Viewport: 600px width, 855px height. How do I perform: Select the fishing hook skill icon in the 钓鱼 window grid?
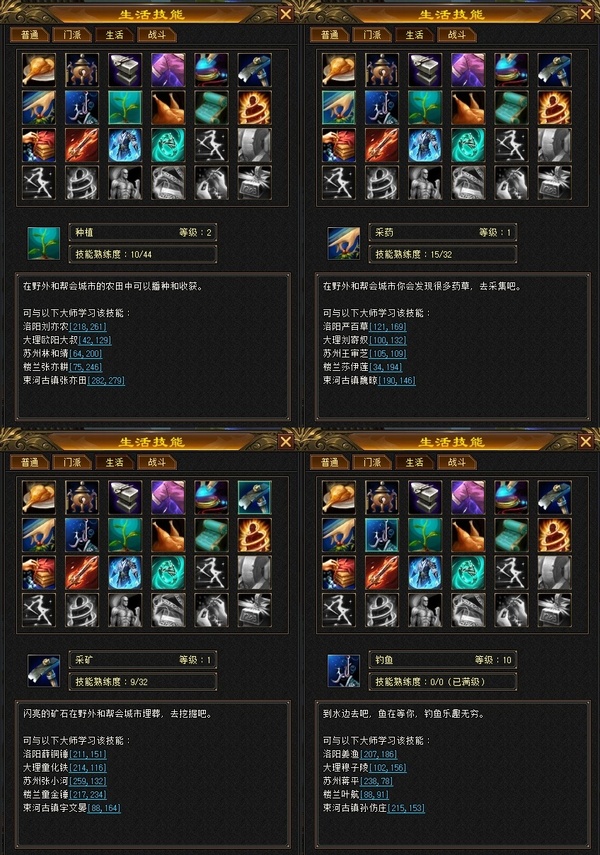(x=382, y=535)
